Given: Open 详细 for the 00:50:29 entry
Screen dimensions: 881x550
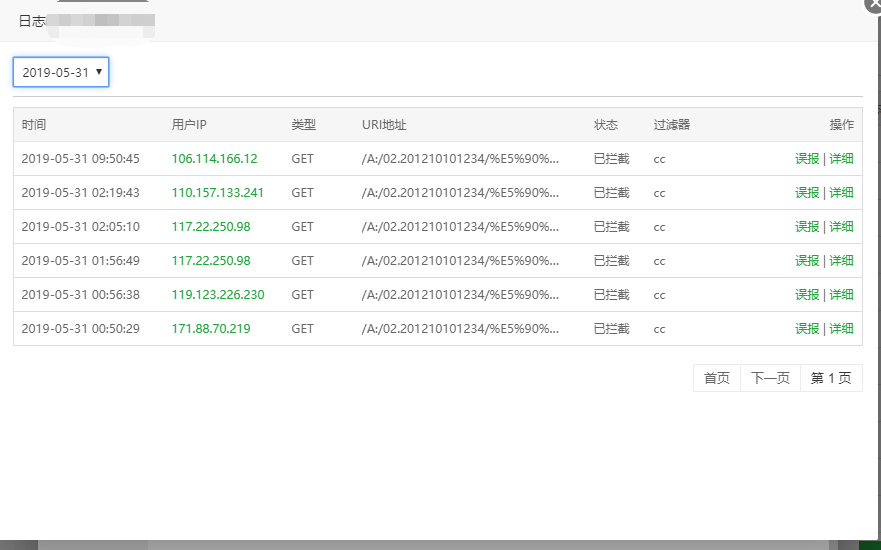Looking at the screenshot, I should click(x=841, y=329).
